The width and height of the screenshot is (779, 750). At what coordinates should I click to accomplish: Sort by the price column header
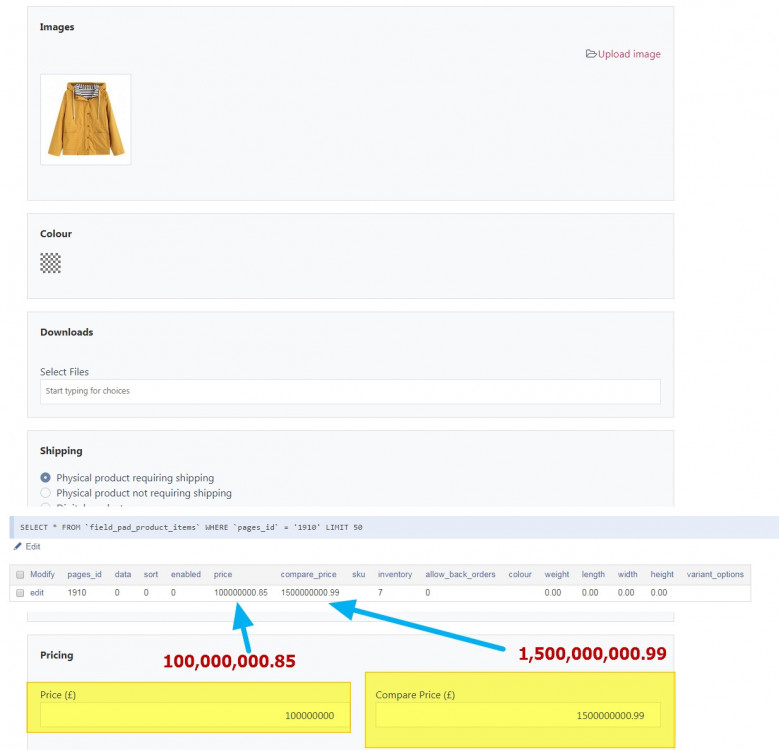pos(223,574)
